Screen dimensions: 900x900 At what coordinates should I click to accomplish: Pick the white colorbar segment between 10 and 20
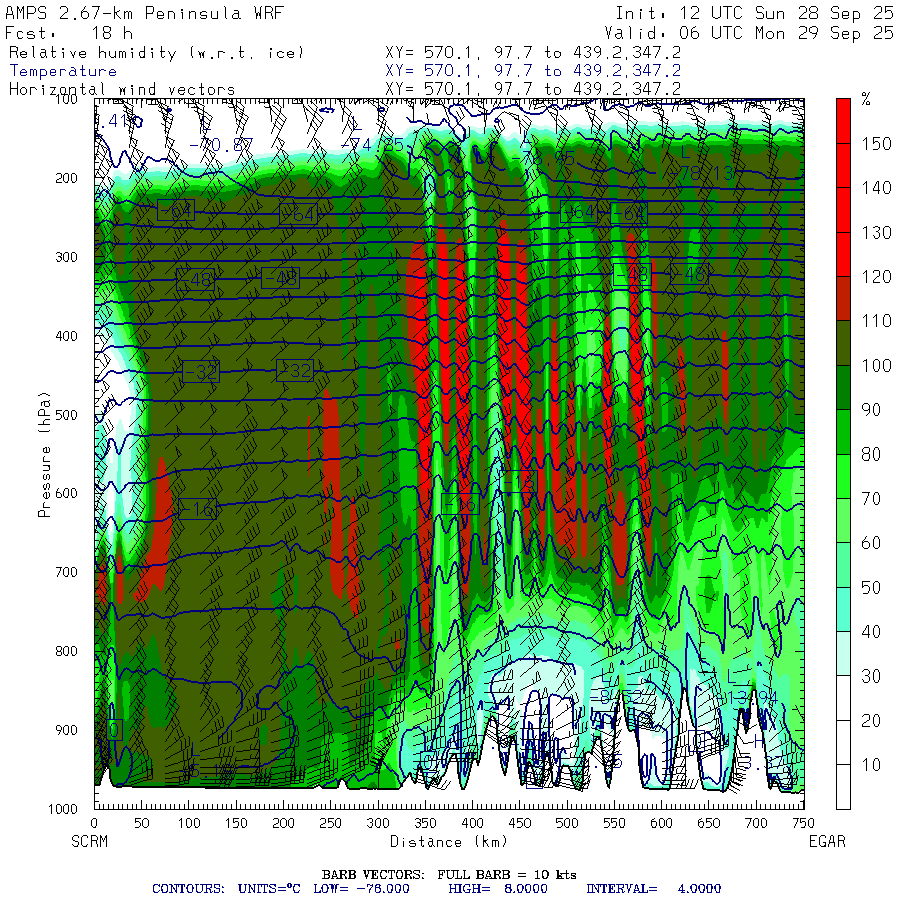point(843,743)
